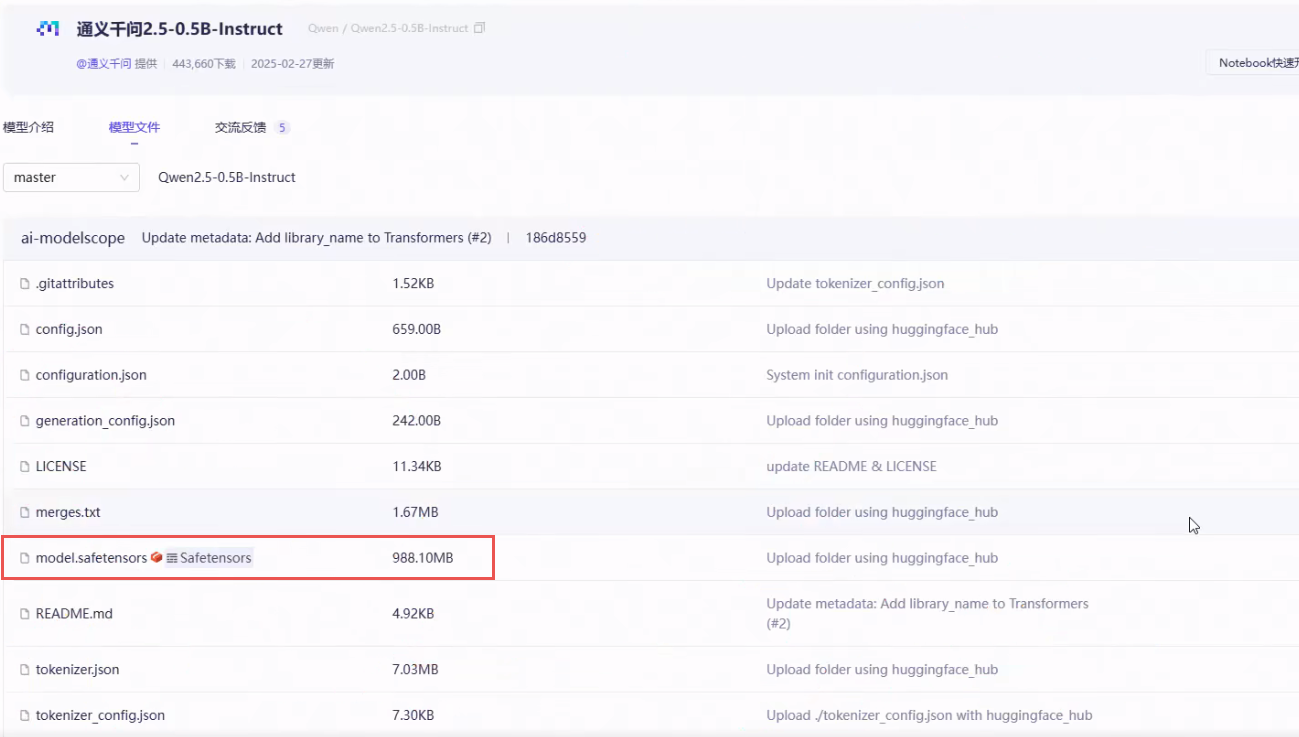Open the configuration.json file

[91, 376]
